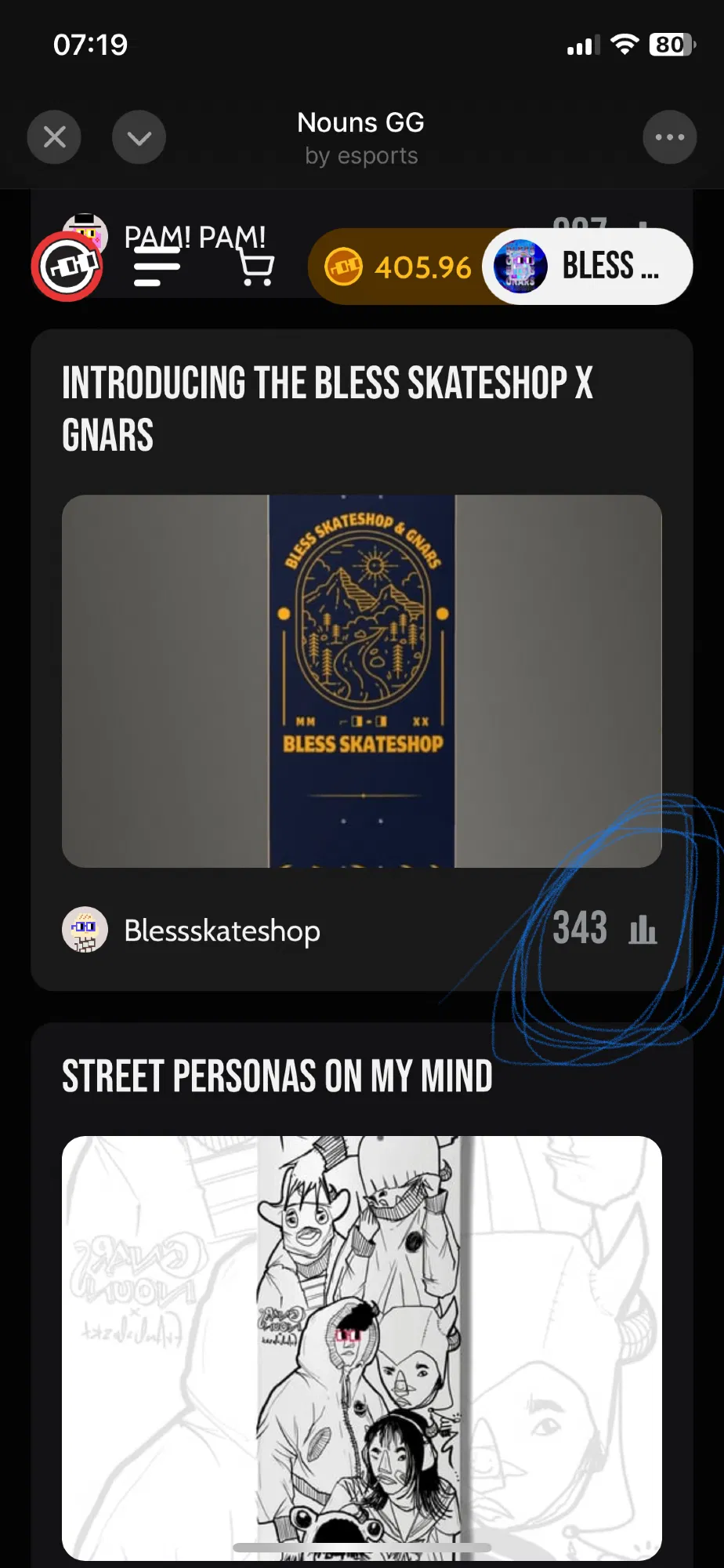Viewport: 724px width, 1568px height.
Task: Open the three-dot options menu
Action: (x=670, y=137)
